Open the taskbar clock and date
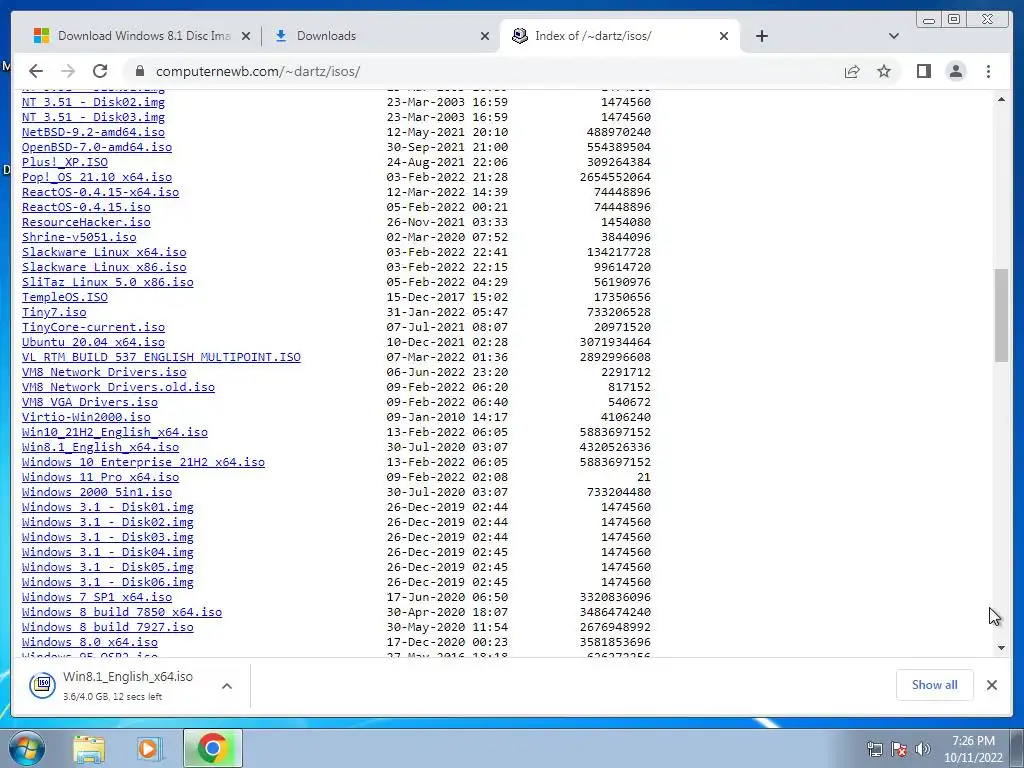 coord(973,749)
